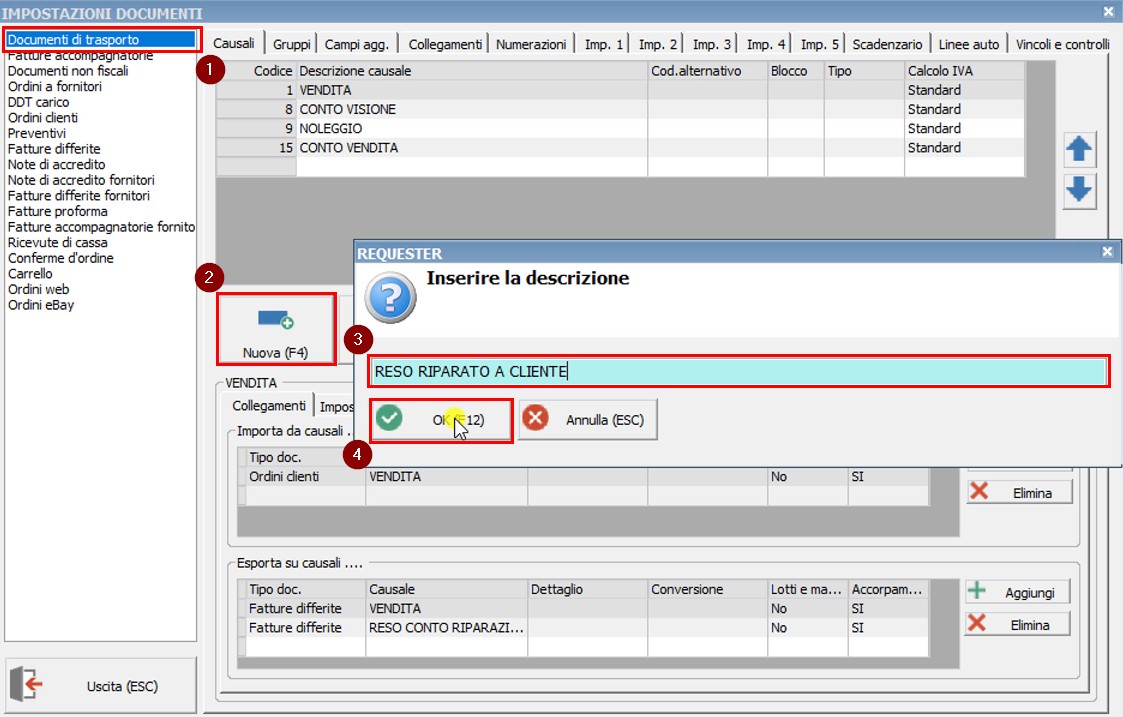Switch to Imp. 3 tab

pos(711,44)
